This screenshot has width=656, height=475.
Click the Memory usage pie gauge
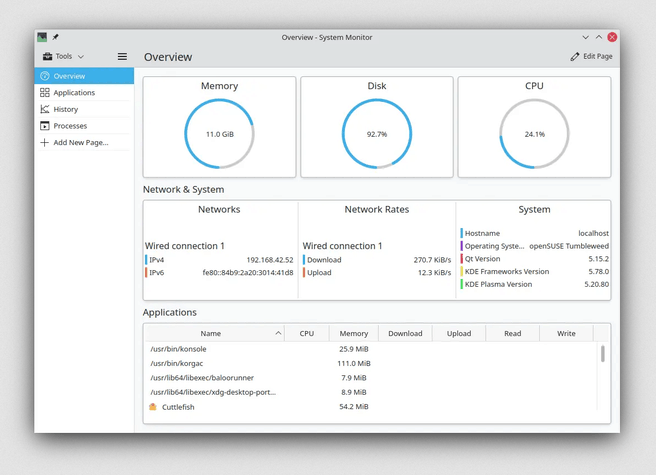pyautogui.click(x=220, y=134)
